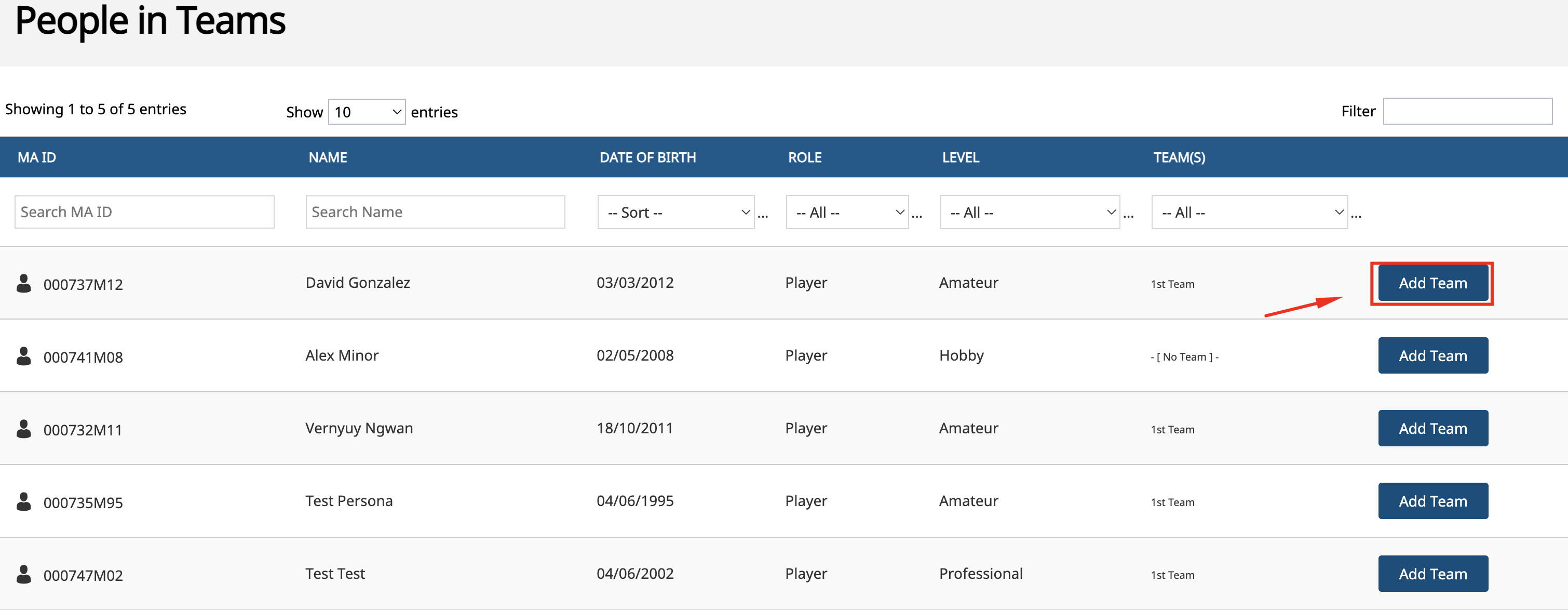
Task: Click the person icon beside 000732M11
Action: coord(24,428)
